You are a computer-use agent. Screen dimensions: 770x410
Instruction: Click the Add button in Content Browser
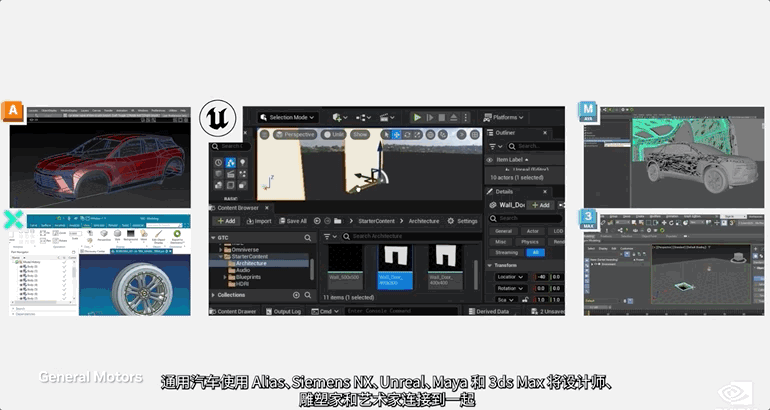coord(226,221)
